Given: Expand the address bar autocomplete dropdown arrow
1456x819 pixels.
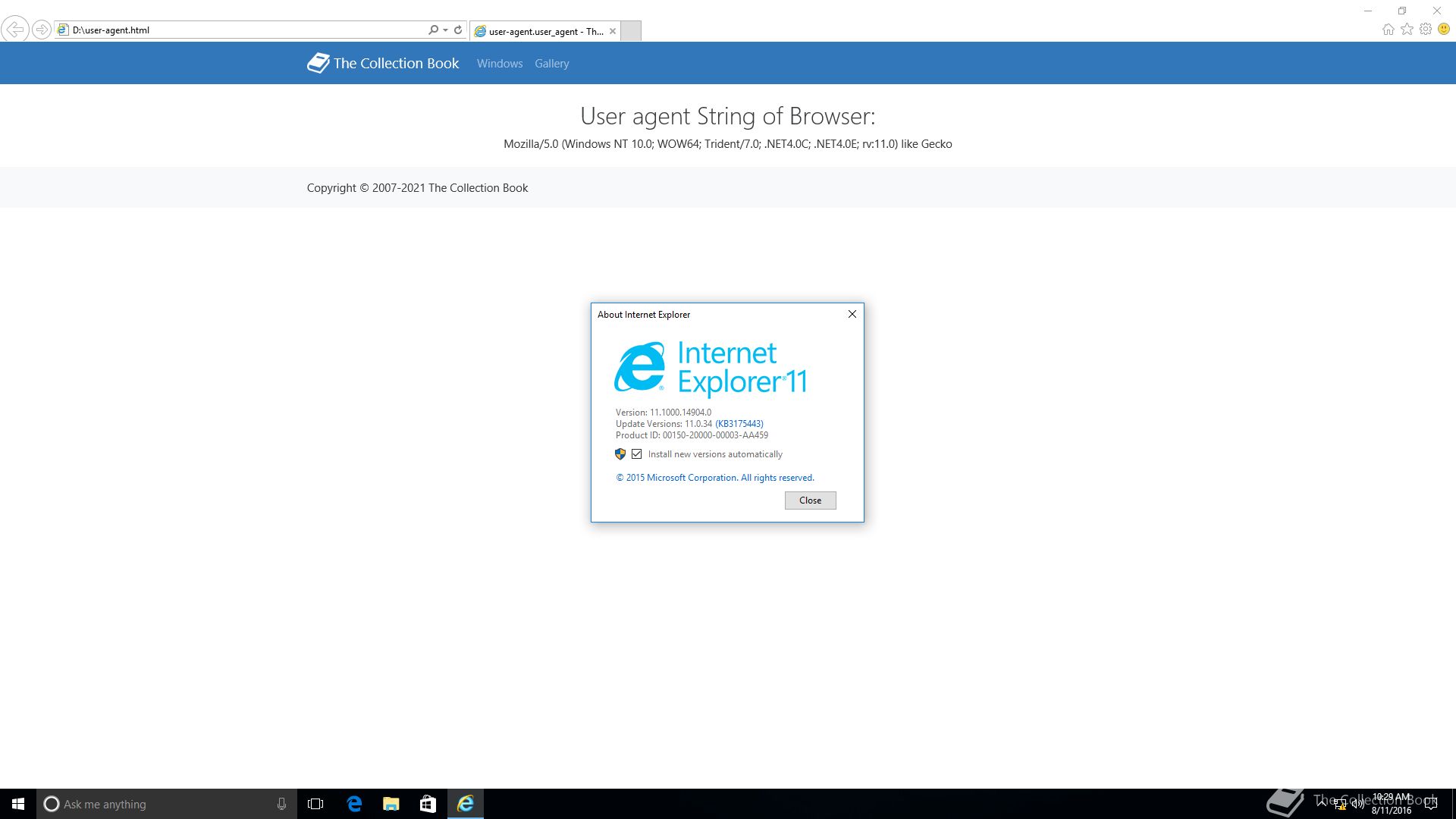Looking at the screenshot, I should click(445, 30).
